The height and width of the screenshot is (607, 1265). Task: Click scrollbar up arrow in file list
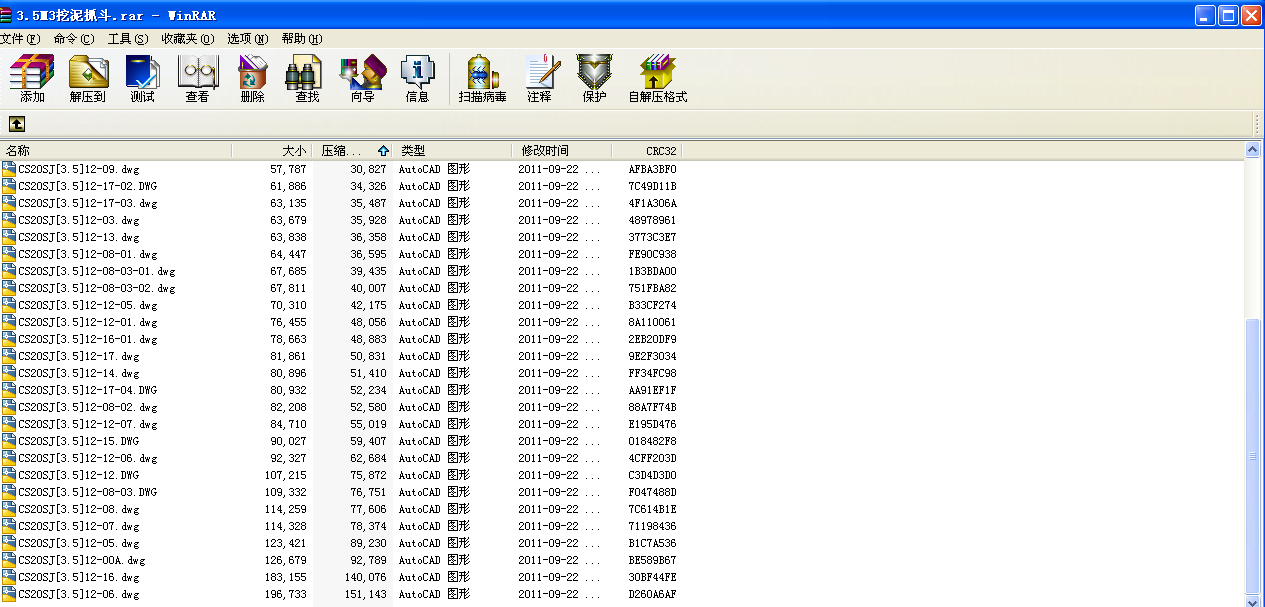(x=1253, y=150)
